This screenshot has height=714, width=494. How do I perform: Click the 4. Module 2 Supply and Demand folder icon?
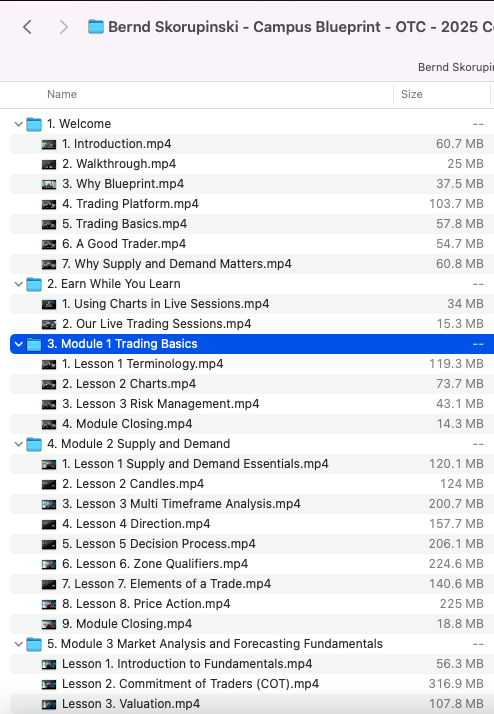click(34, 444)
